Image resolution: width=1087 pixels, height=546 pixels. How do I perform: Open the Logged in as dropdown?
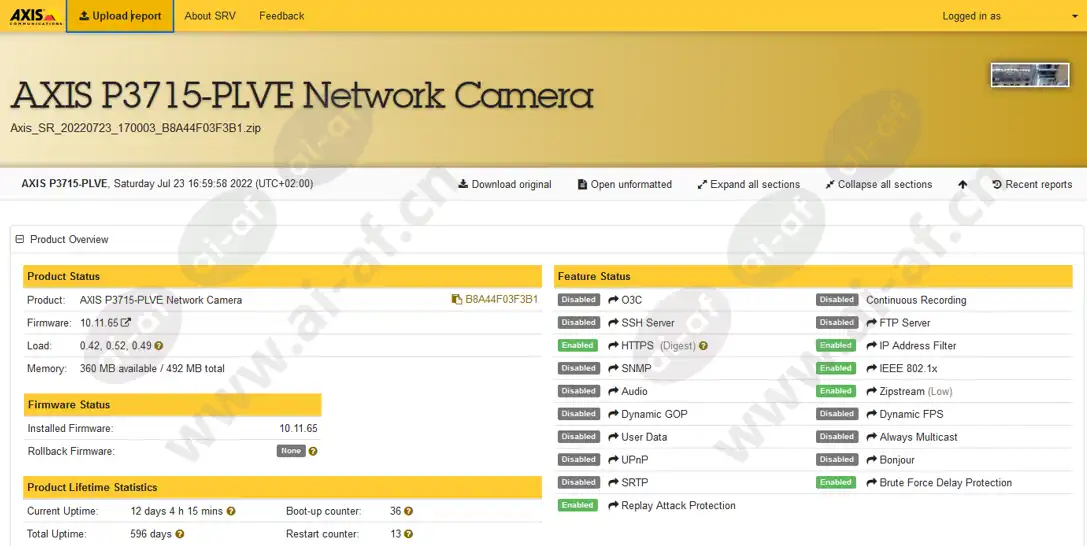[1009, 16]
